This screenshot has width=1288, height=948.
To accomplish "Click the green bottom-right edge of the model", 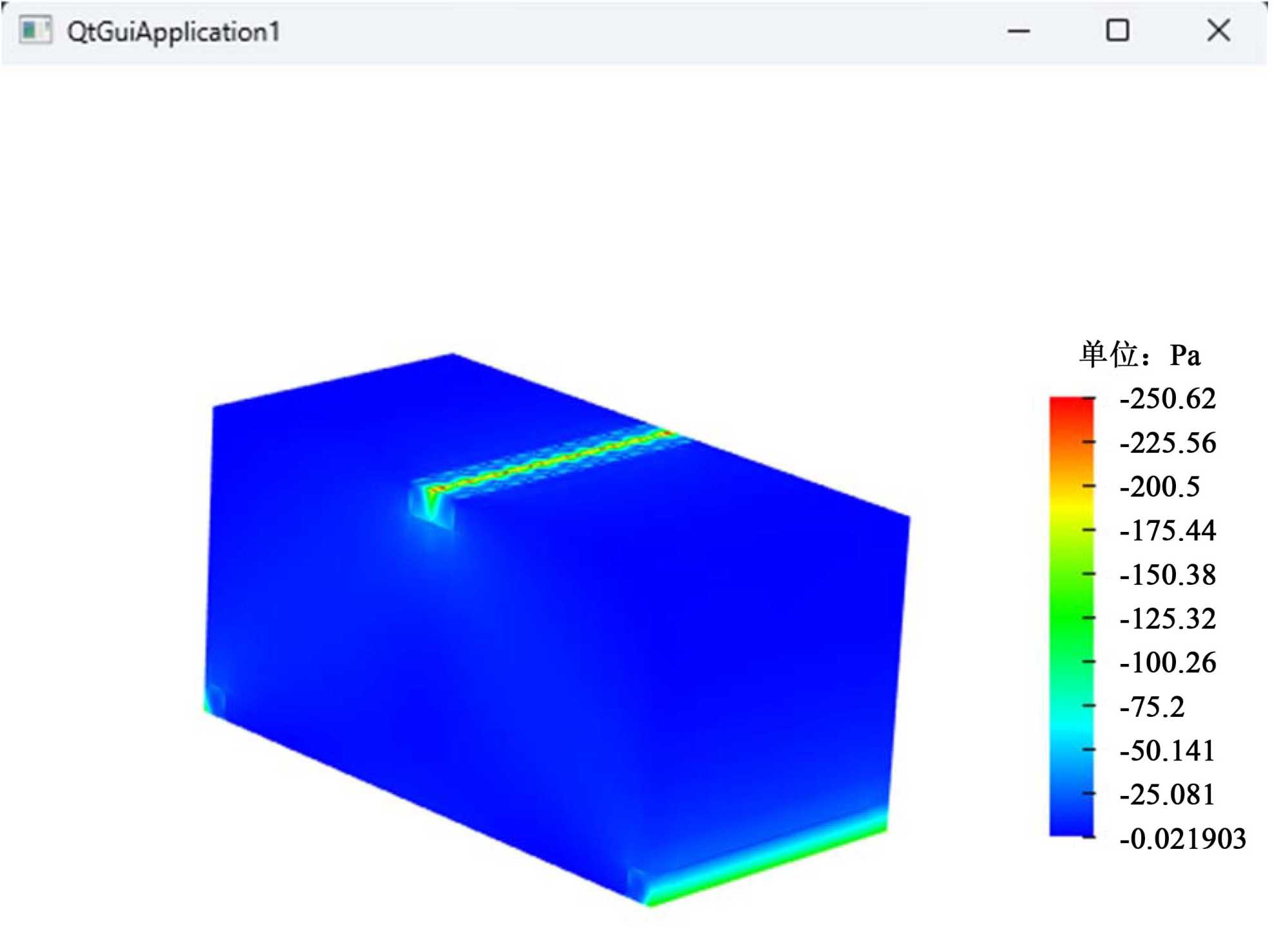I will click(x=766, y=864).
